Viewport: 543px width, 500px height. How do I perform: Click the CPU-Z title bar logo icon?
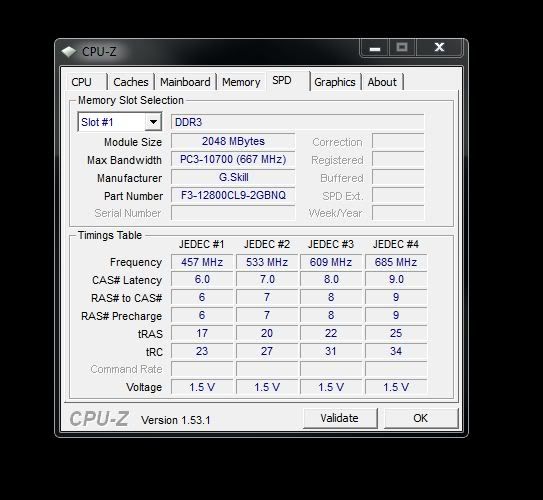[x=69, y=52]
